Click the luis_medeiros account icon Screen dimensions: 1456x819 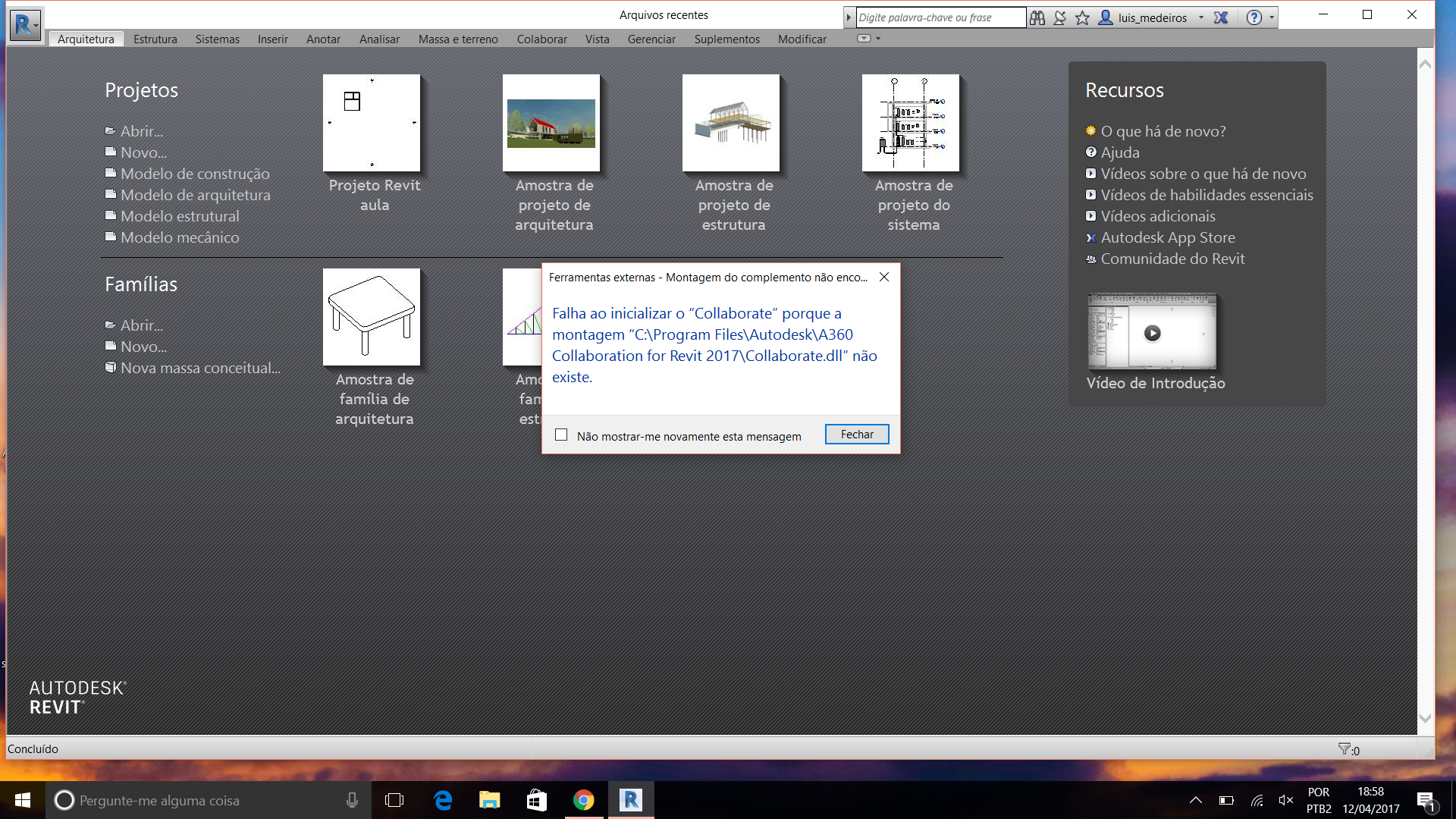(x=1105, y=17)
